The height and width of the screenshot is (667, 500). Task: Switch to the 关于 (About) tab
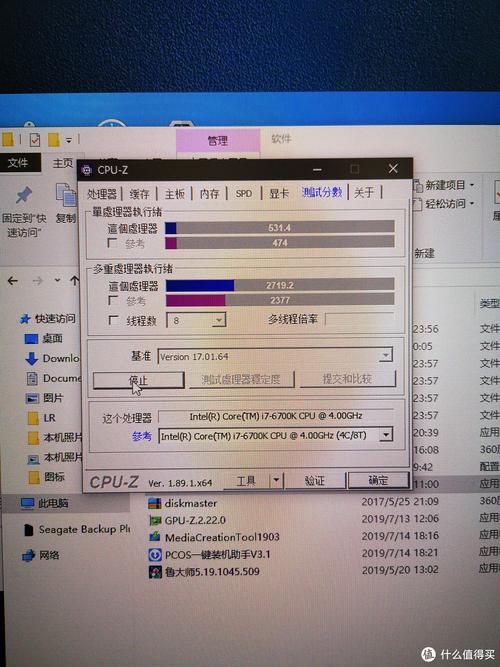(x=364, y=193)
